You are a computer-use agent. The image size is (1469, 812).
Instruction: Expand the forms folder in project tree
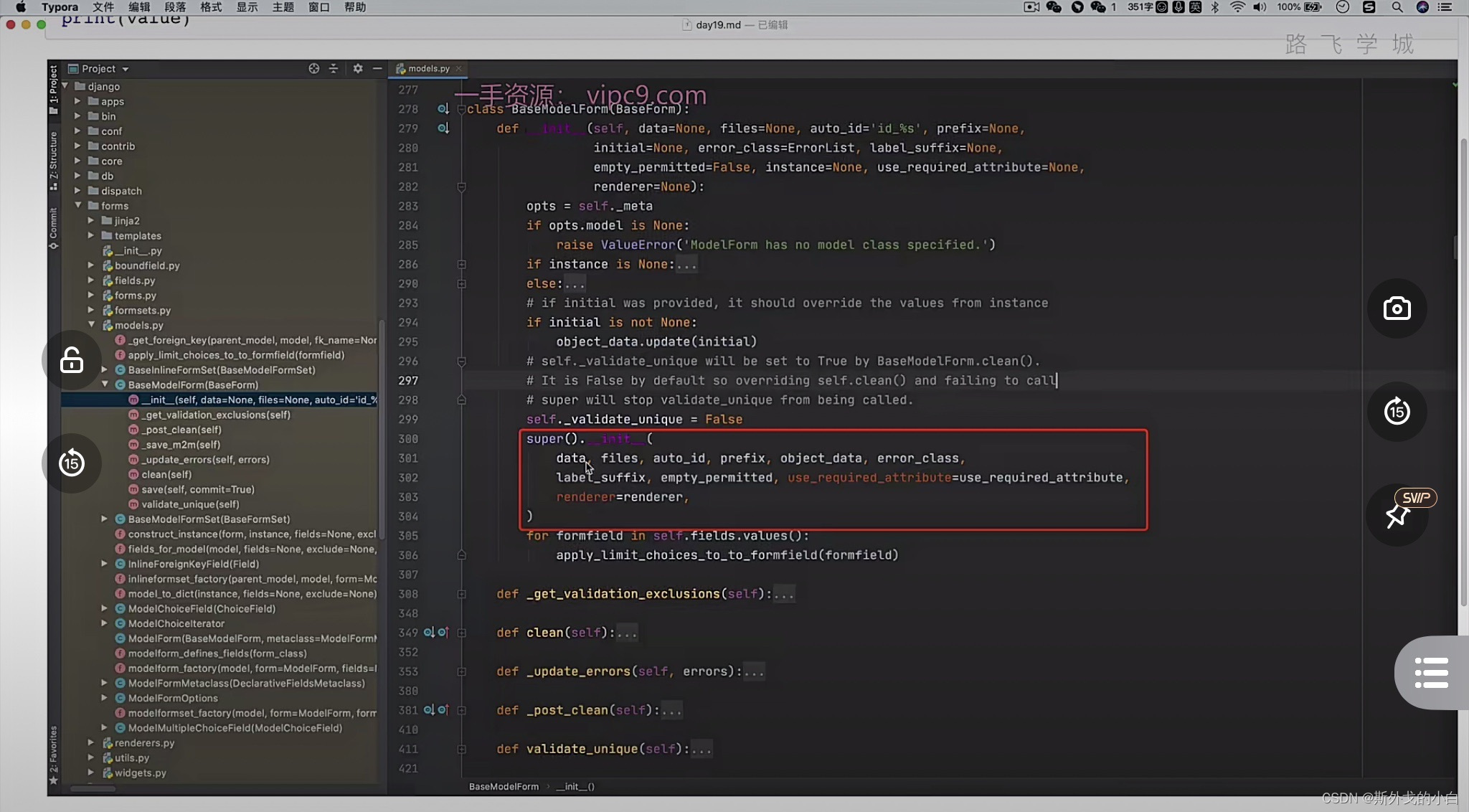[78, 205]
